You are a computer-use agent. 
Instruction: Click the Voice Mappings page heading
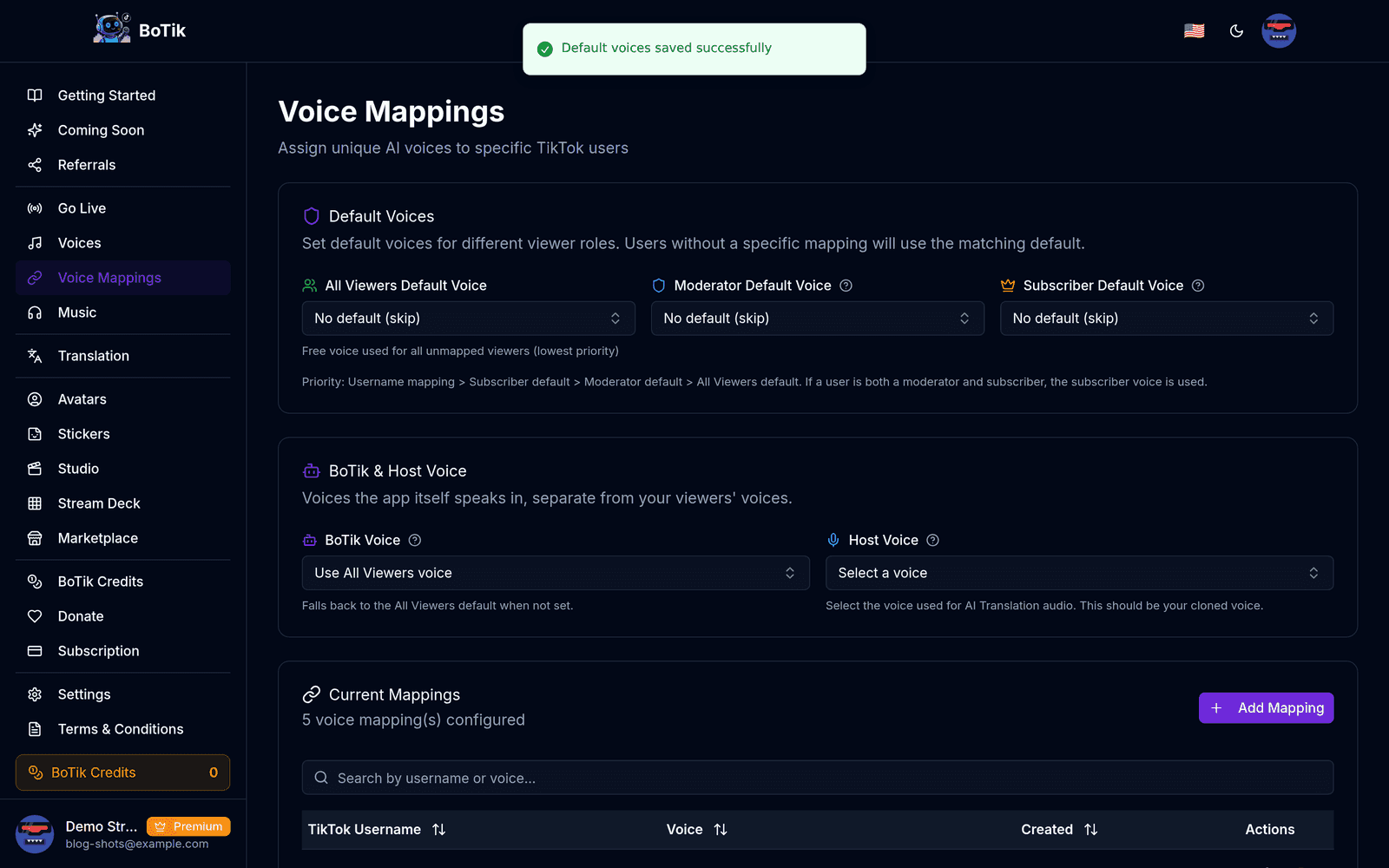point(392,112)
